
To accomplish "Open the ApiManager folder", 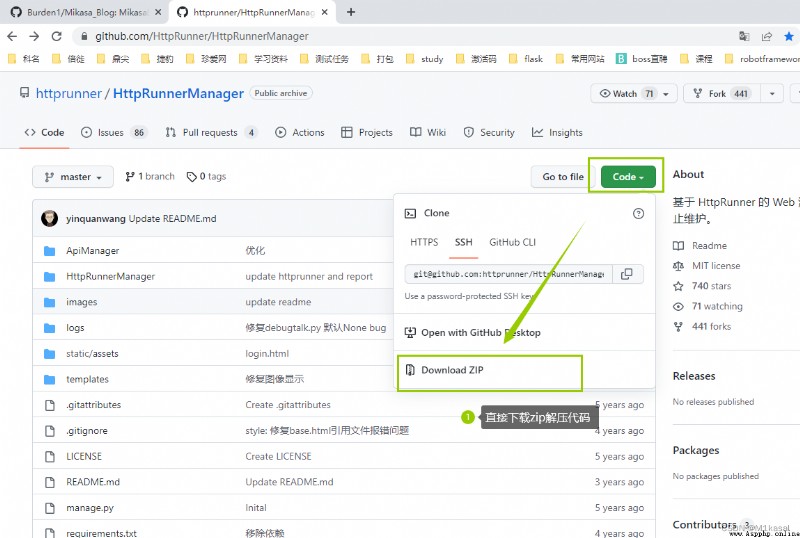I will tap(92, 251).
